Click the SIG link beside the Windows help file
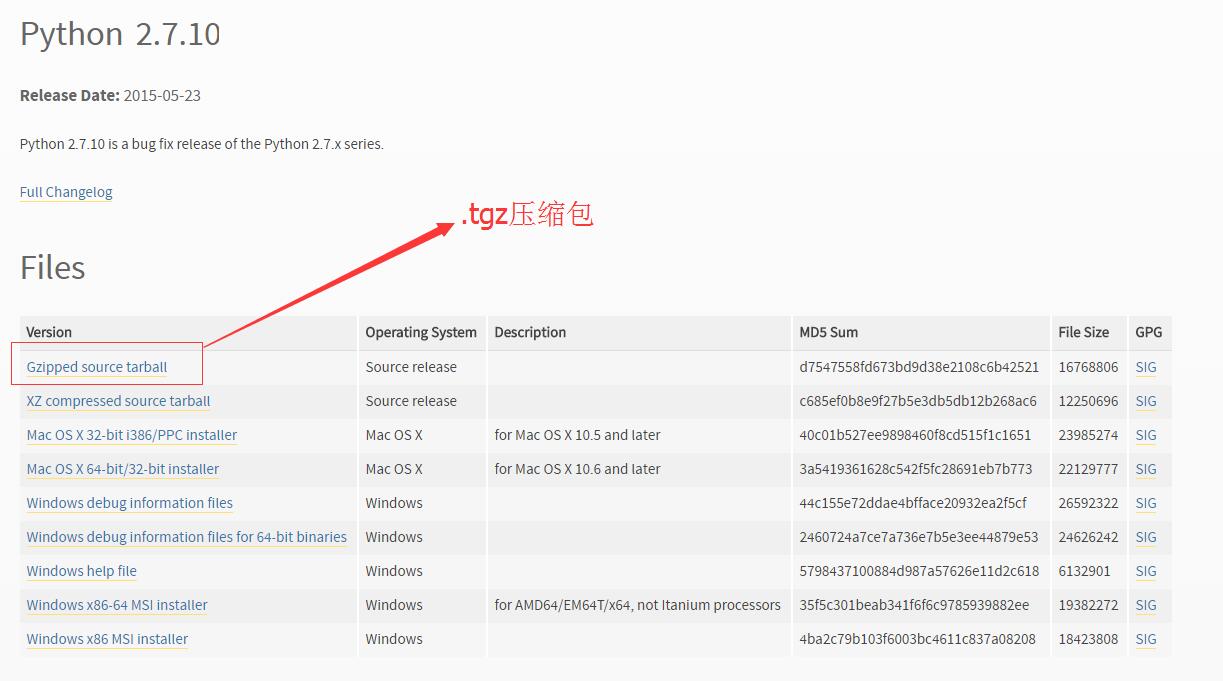The height and width of the screenshot is (681, 1223). coord(1145,571)
